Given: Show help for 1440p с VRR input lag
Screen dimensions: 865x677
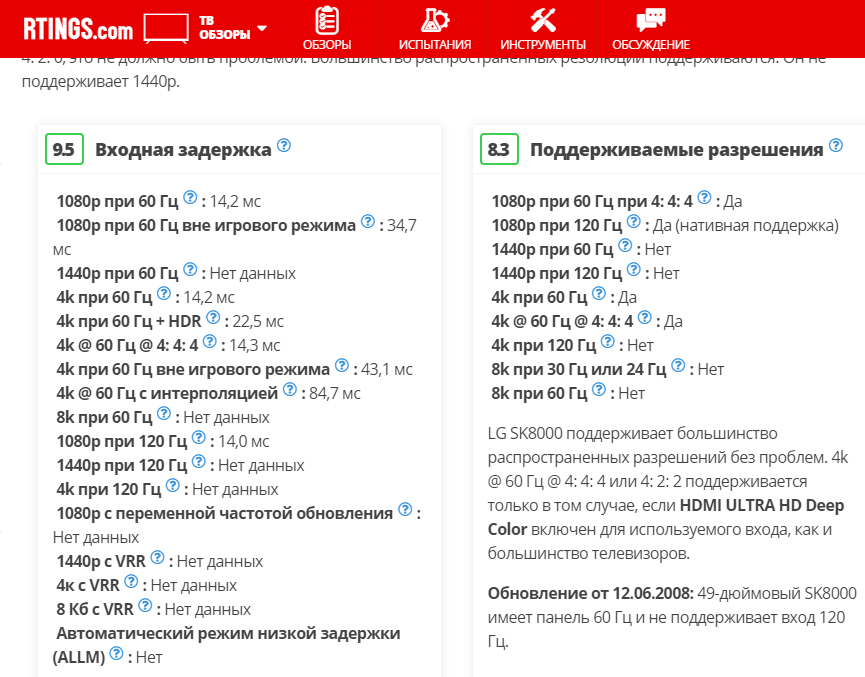Looking at the screenshot, I should [156, 558].
